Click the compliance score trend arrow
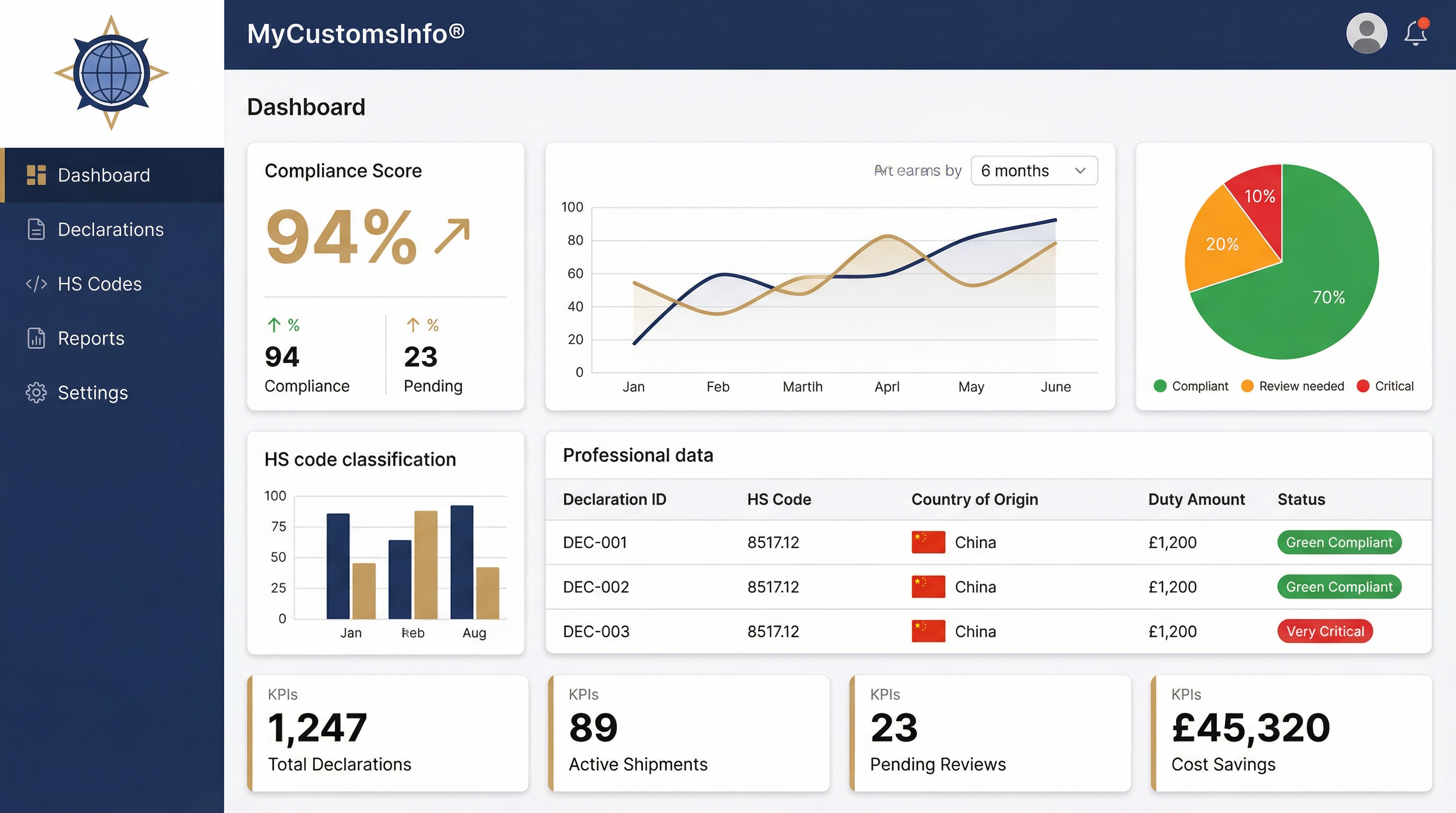Image resolution: width=1456 pixels, height=813 pixels. (x=452, y=236)
